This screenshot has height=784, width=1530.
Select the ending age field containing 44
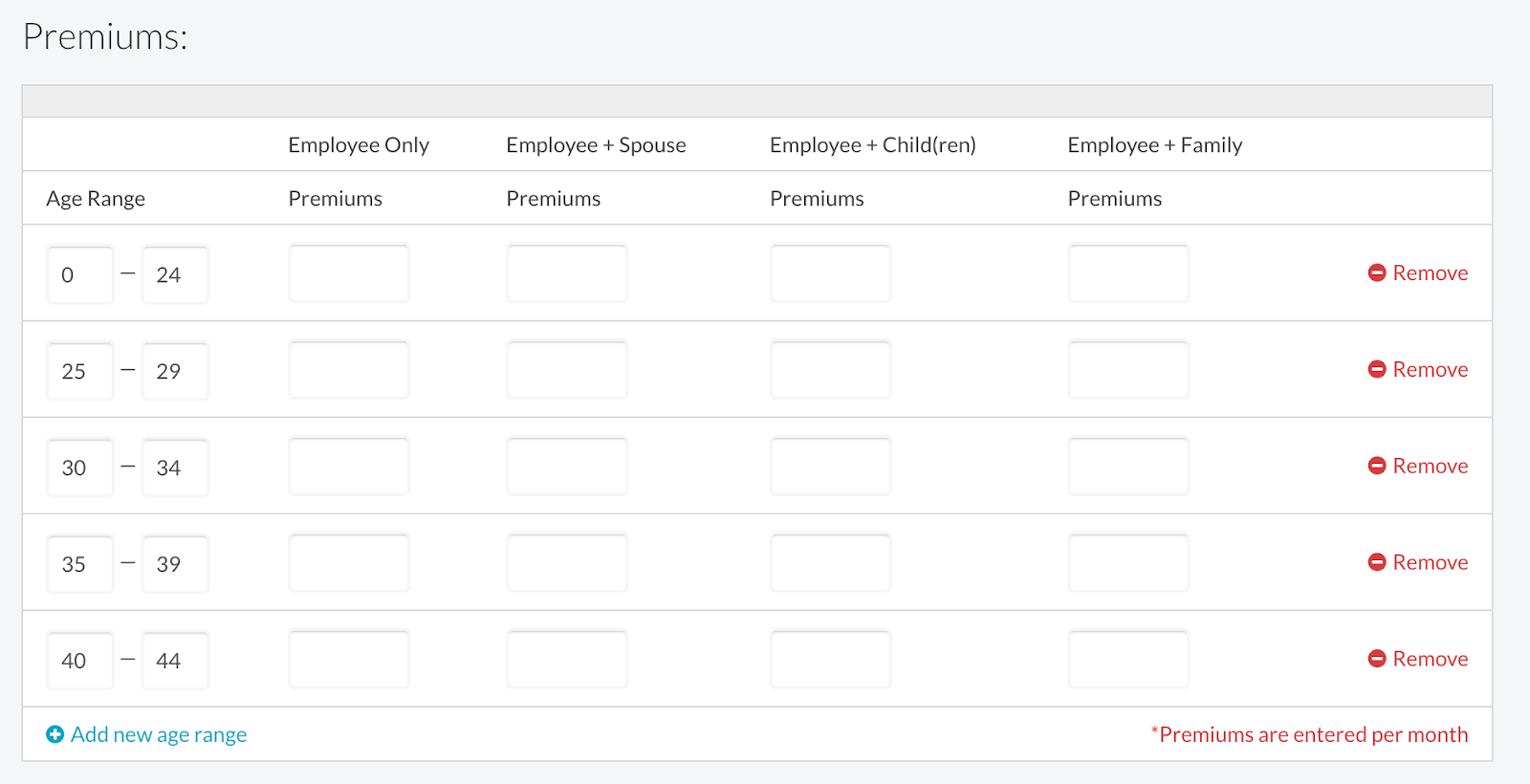tap(175, 661)
